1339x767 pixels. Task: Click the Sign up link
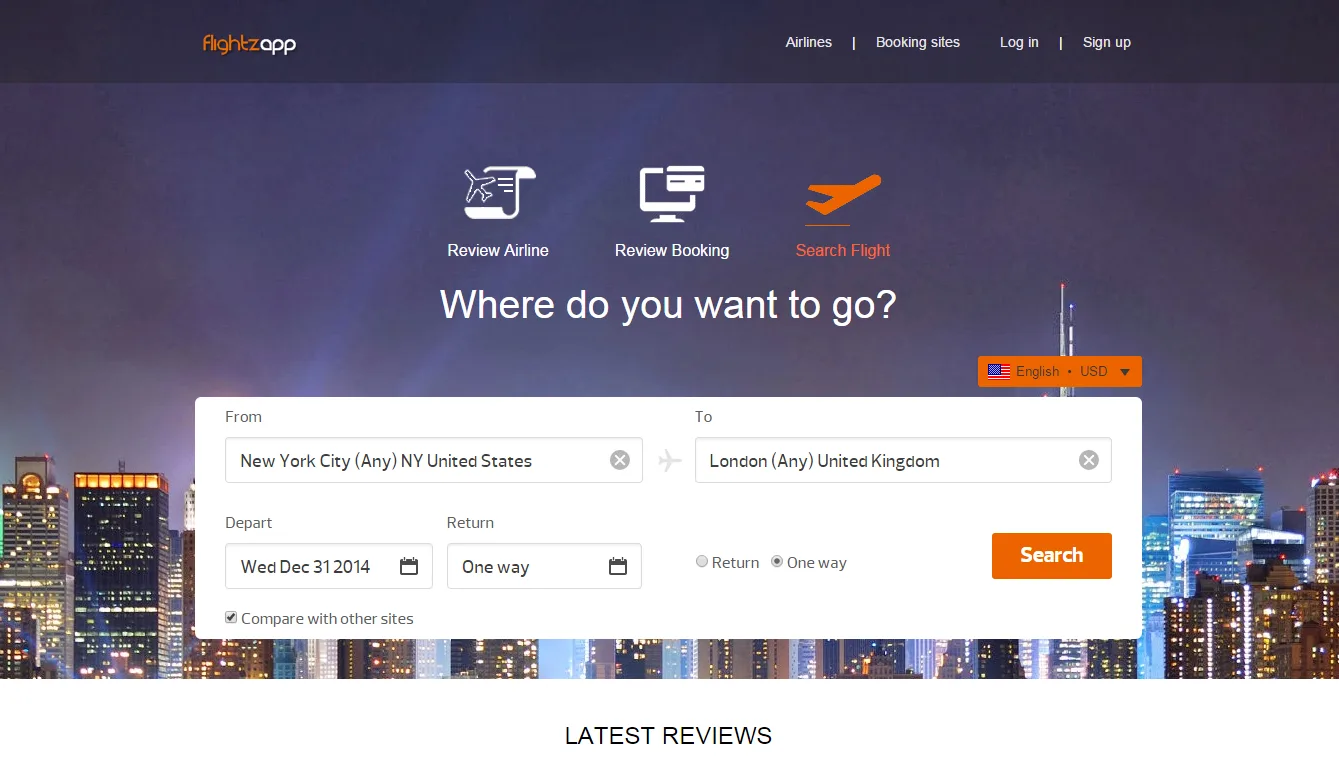(1107, 42)
